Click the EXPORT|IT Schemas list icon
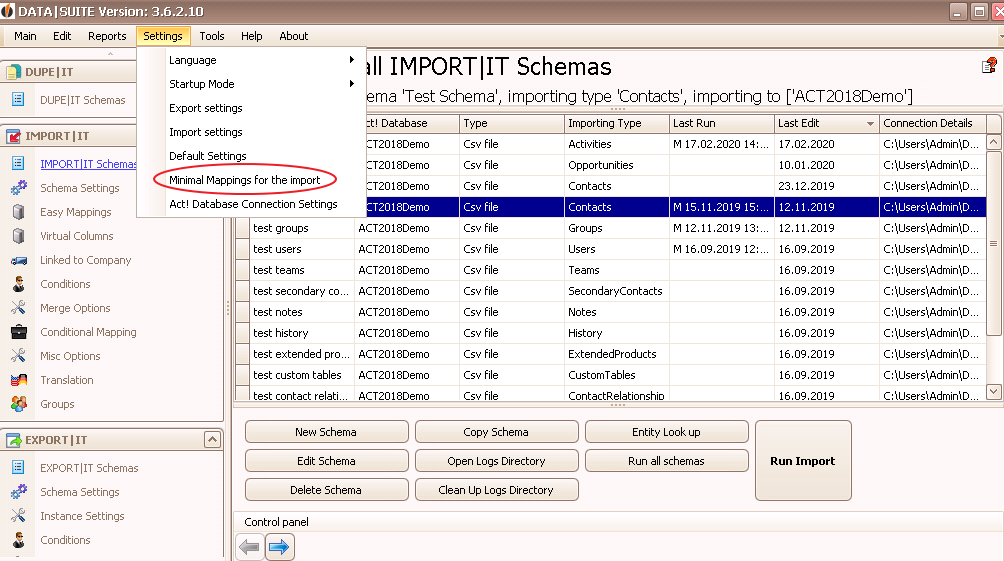 coord(18,468)
